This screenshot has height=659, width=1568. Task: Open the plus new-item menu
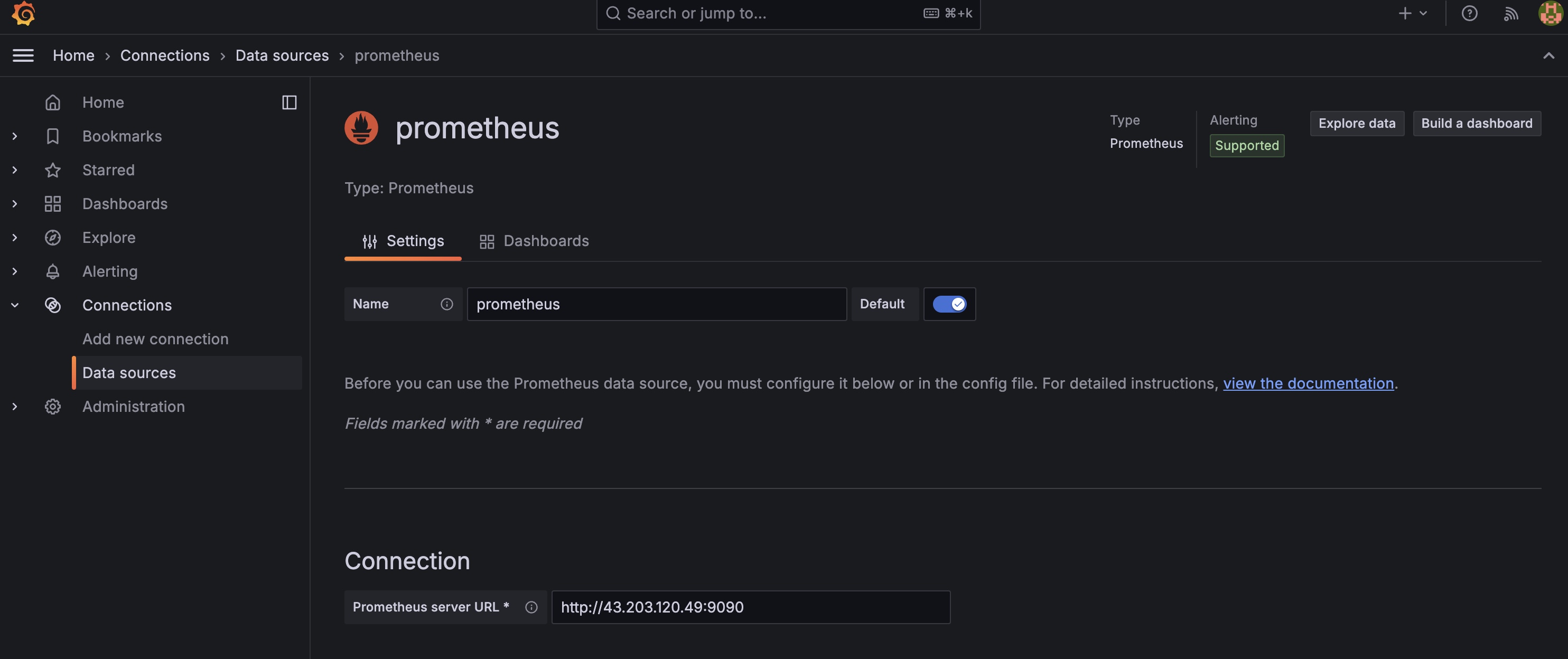(1405, 13)
